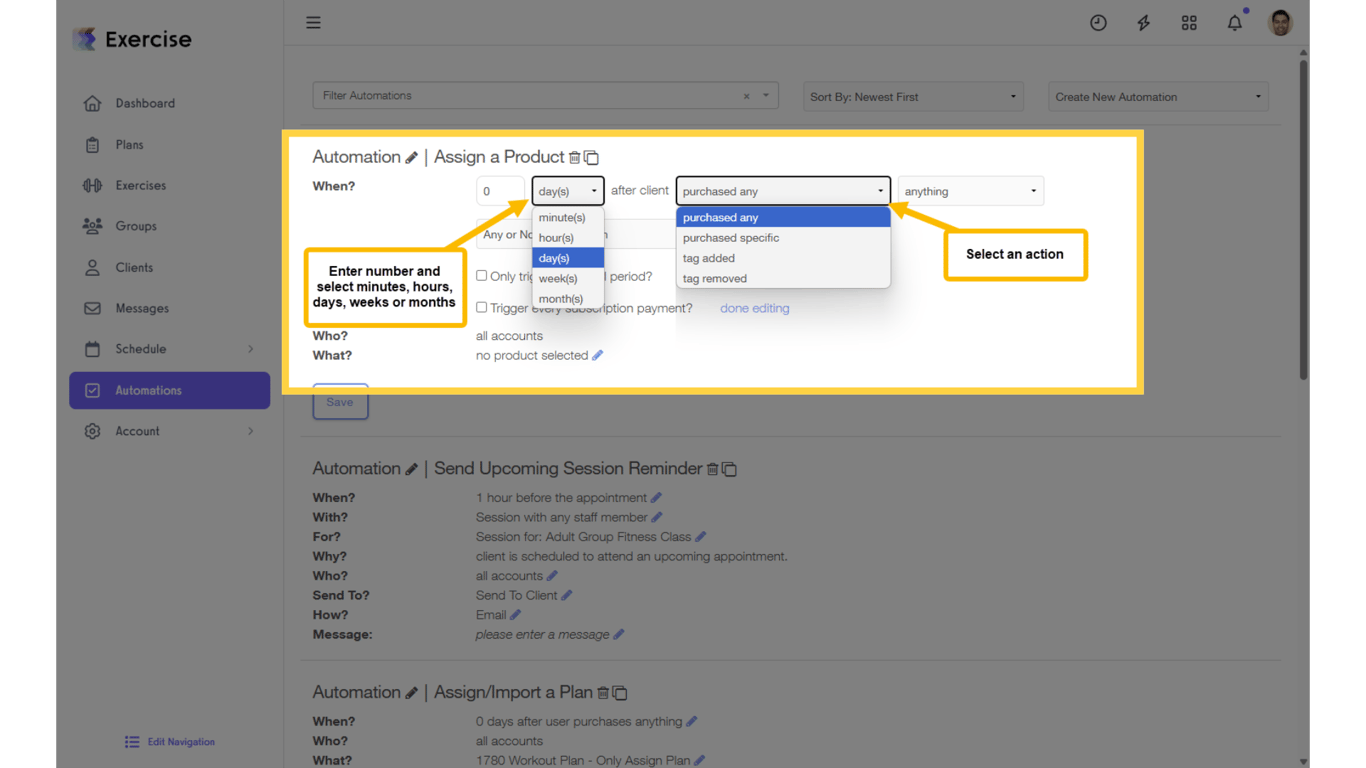Image resolution: width=1366 pixels, height=768 pixels.
Task: Choose 'tag added' in the action dropdown
Action: 710,258
